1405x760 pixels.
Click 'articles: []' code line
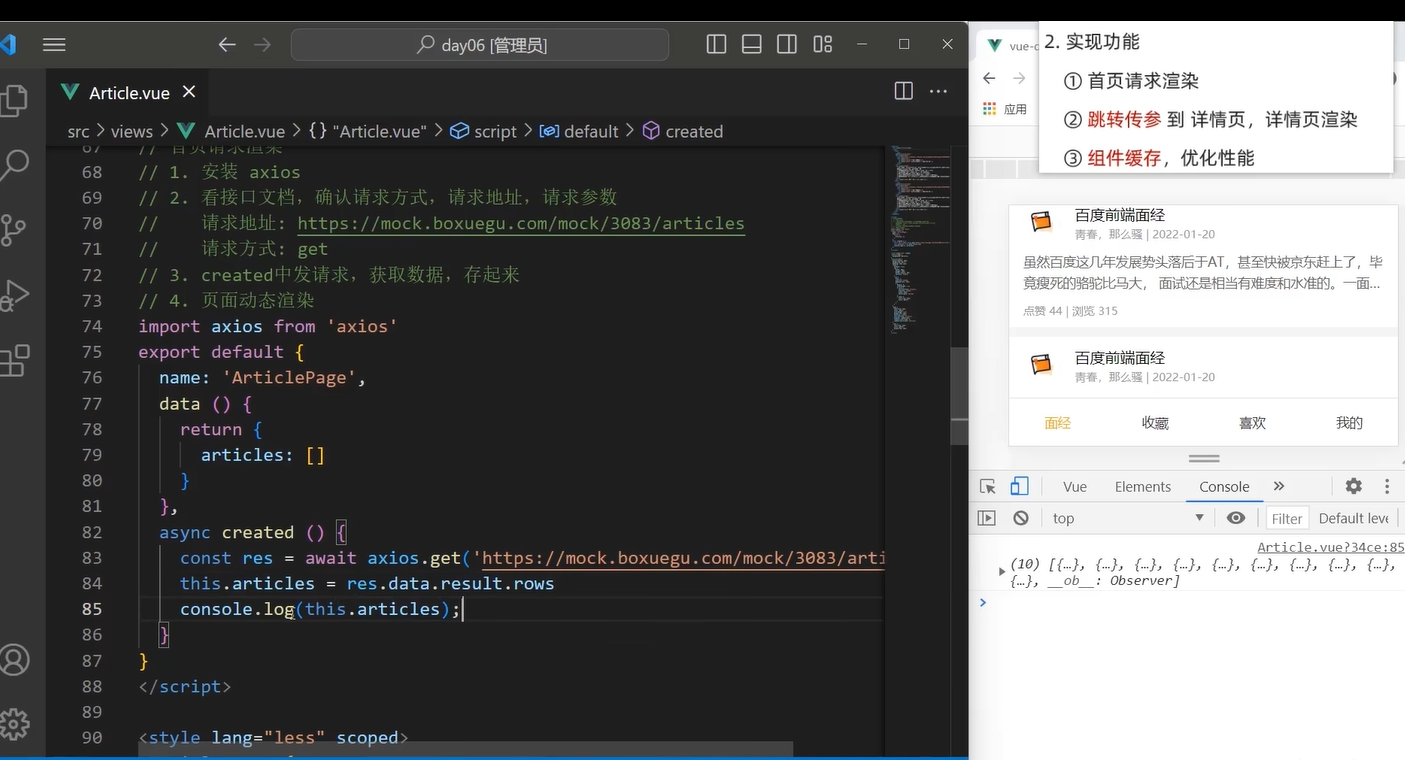(263, 455)
